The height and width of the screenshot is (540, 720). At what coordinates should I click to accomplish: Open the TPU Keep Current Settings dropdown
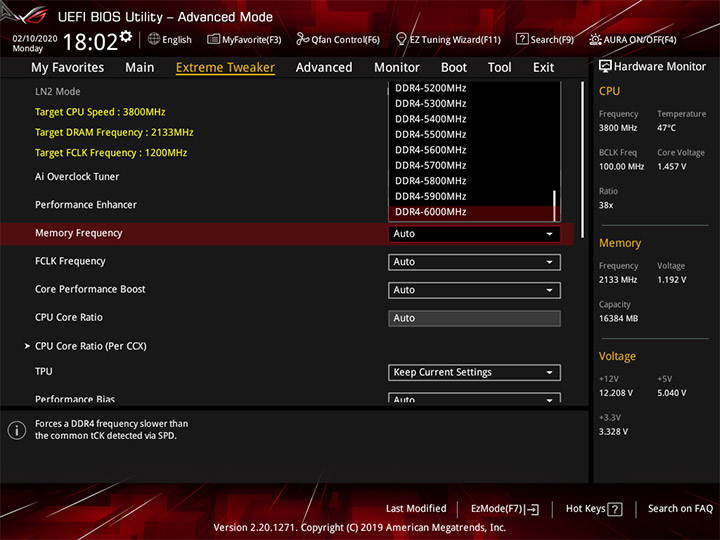[x=474, y=372]
